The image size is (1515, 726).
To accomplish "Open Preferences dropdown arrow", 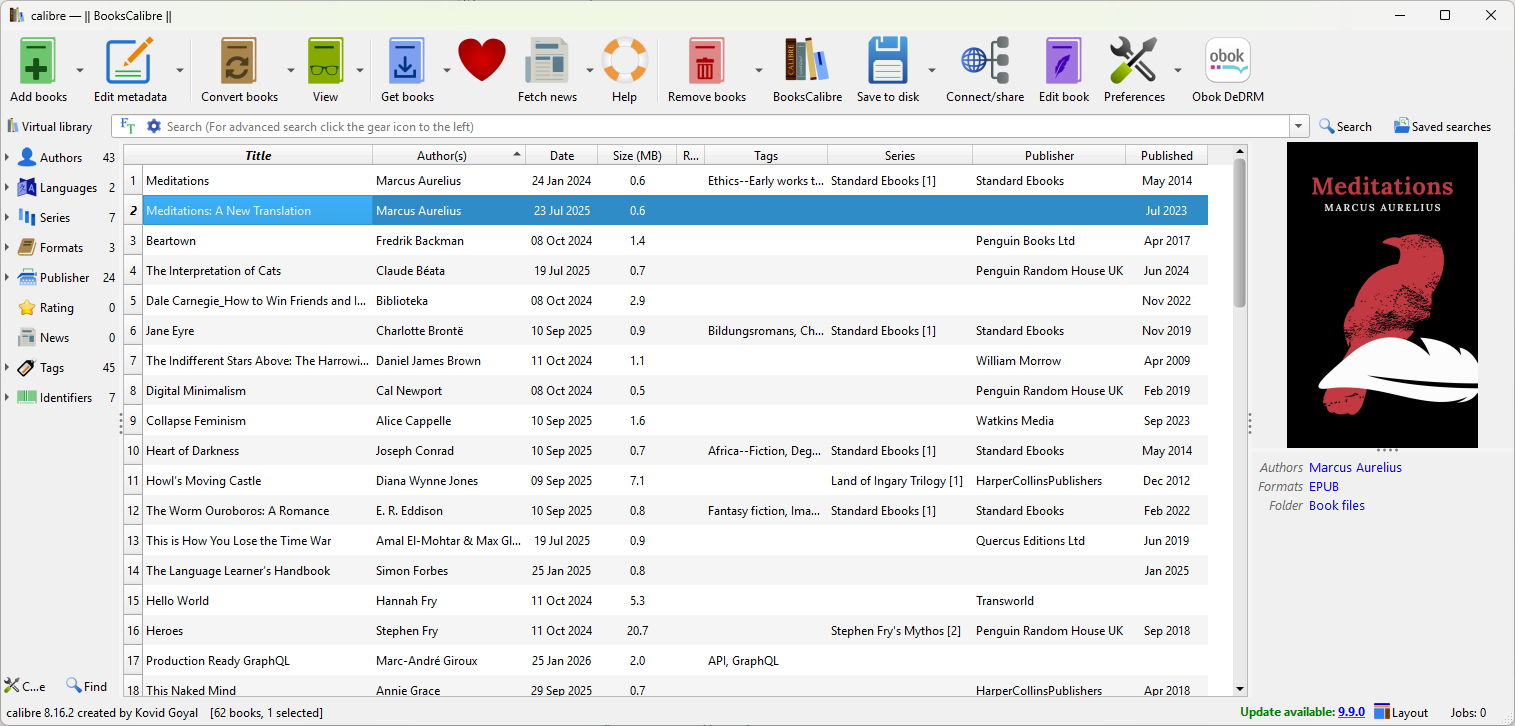I will tap(1178, 70).
